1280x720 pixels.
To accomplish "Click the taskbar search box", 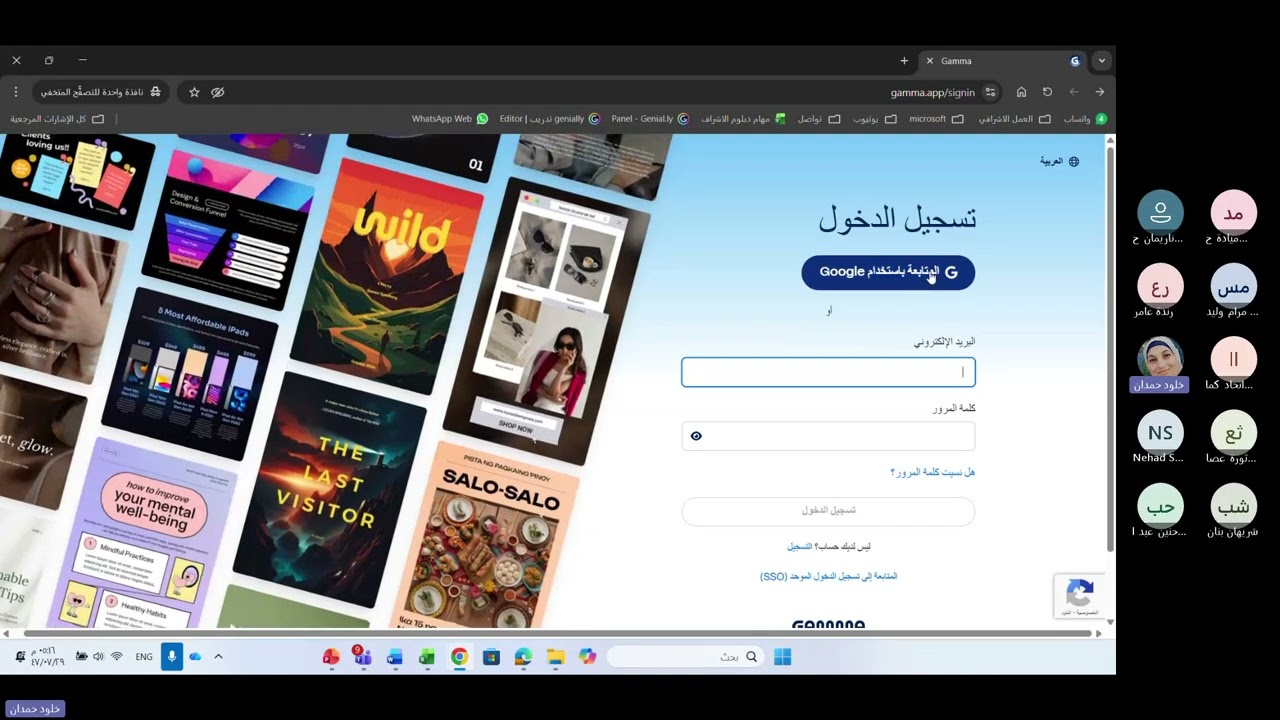I will pos(685,657).
